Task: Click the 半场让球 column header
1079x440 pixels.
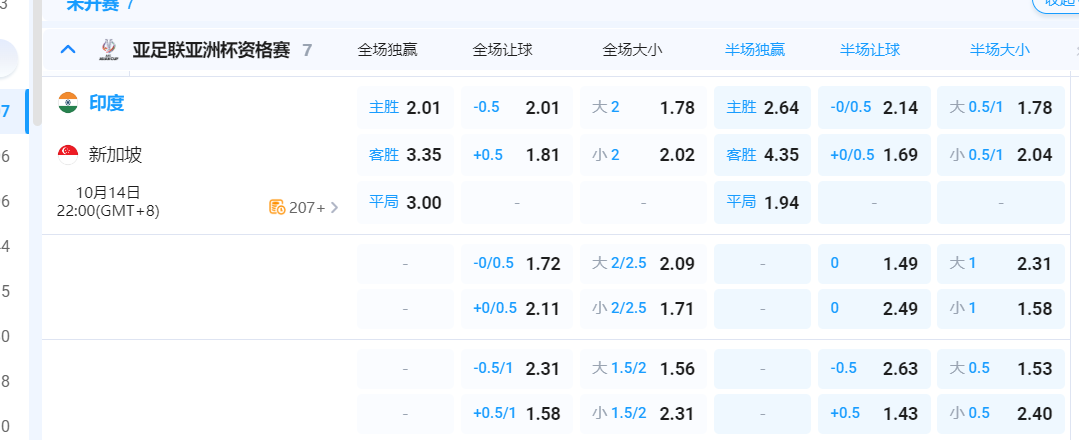Action: click(x=870, y=49)
